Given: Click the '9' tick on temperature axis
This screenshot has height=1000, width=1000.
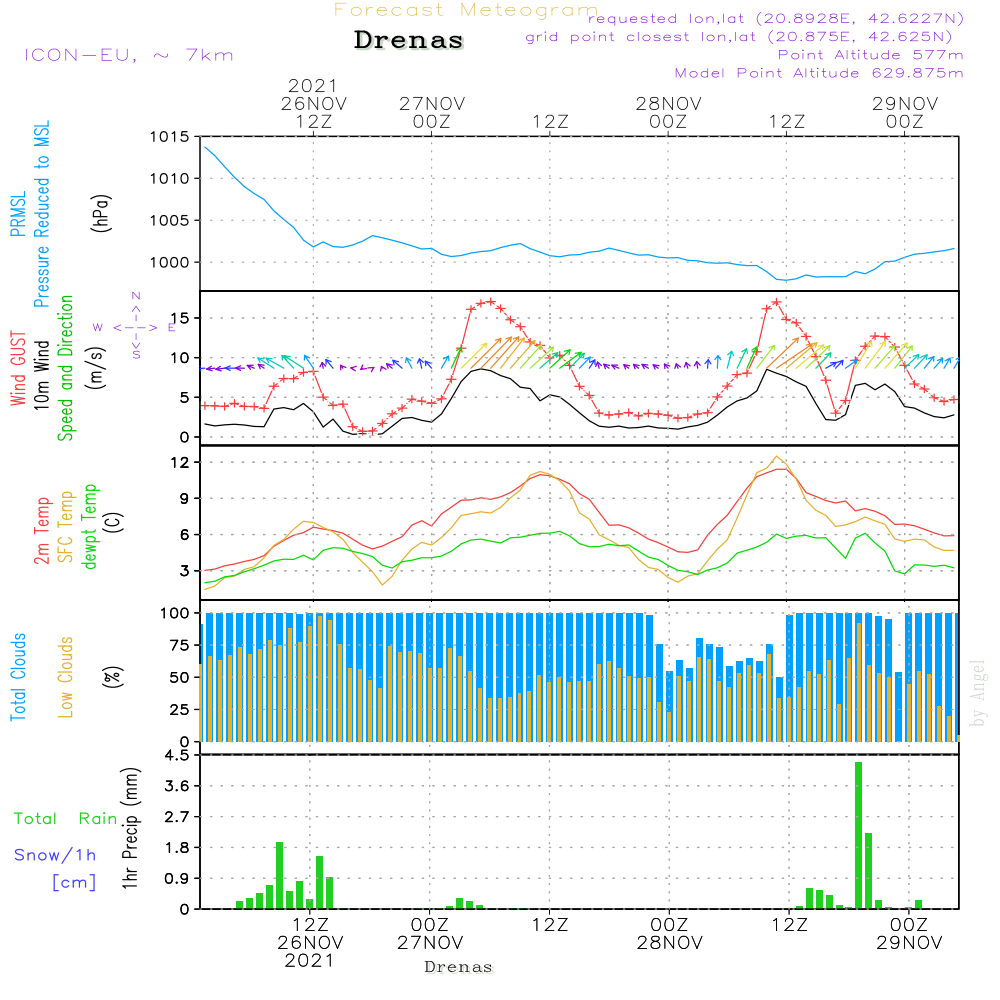Looking at the screenshot, I should 184,499.
